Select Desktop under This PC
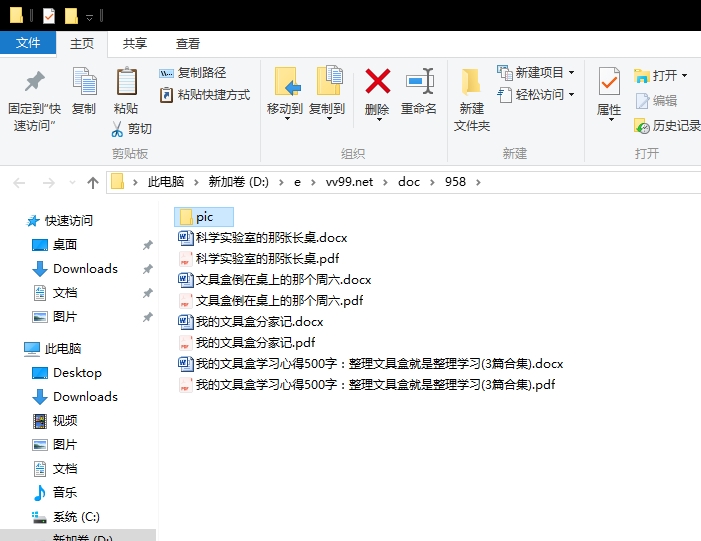 click(67, 373)
